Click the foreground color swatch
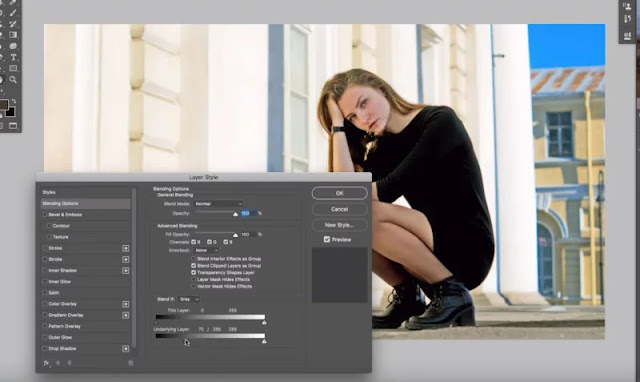This screenshot has width=640, height=382. pyautogui.click(x=3, y=104)
